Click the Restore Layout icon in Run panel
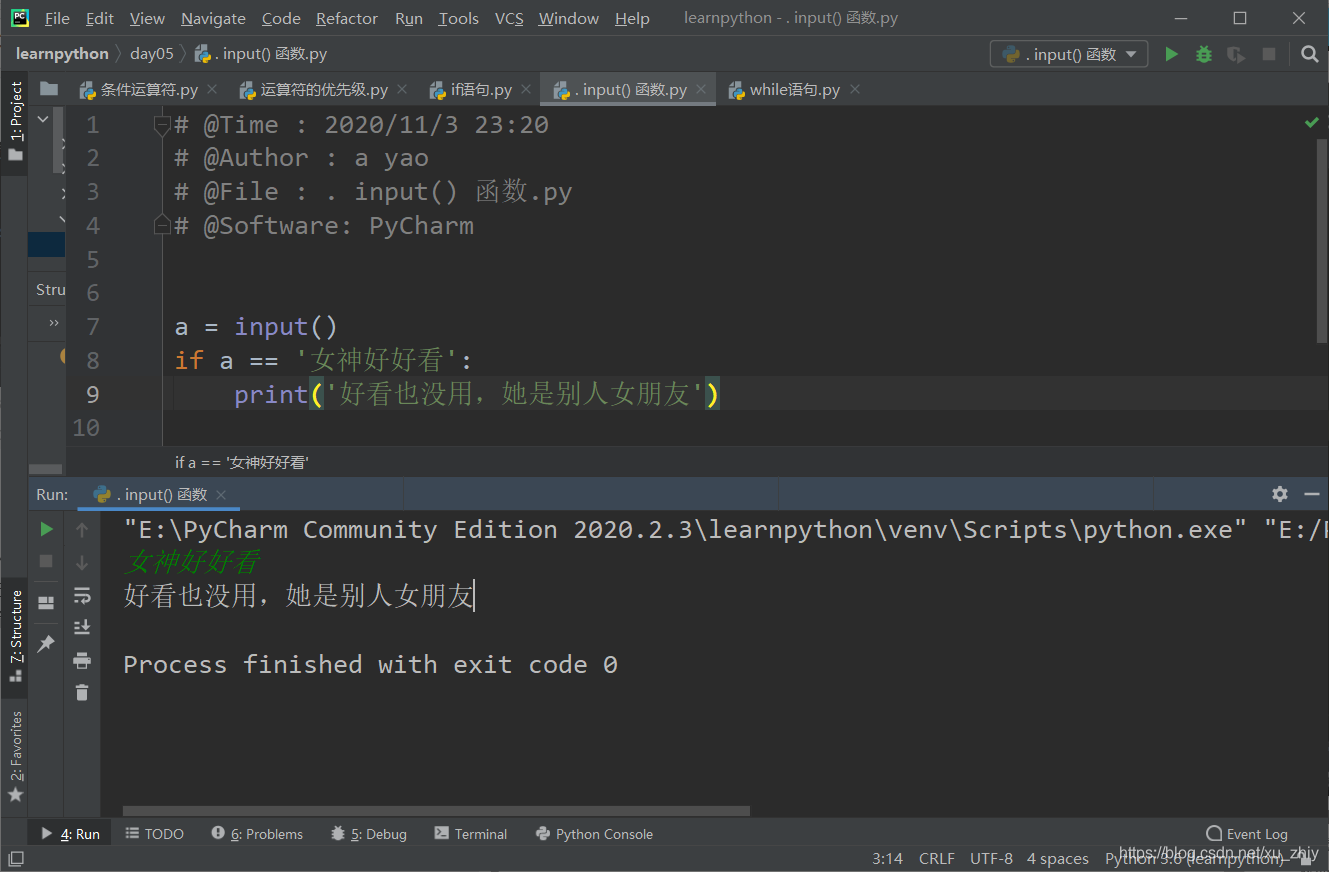The image size is (1329, 872). (x=46, y=603)
